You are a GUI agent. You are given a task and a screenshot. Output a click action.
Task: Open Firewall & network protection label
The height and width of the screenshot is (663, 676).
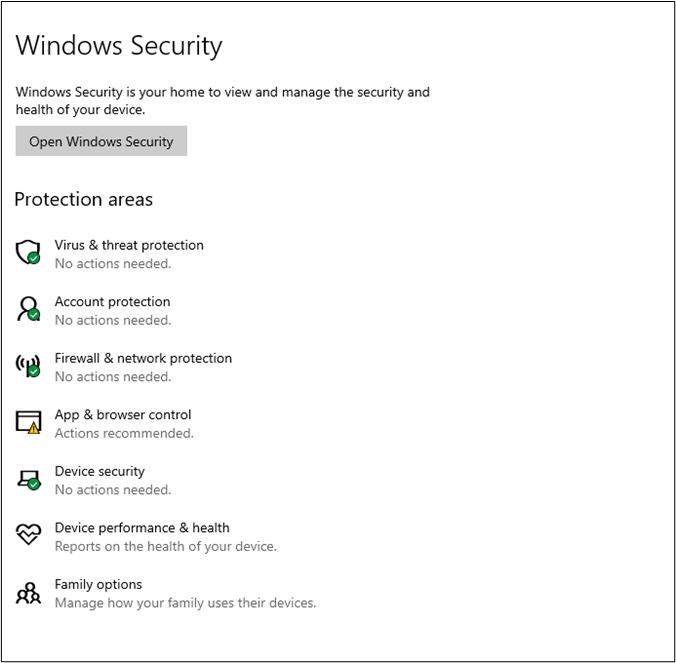(143, 358)
